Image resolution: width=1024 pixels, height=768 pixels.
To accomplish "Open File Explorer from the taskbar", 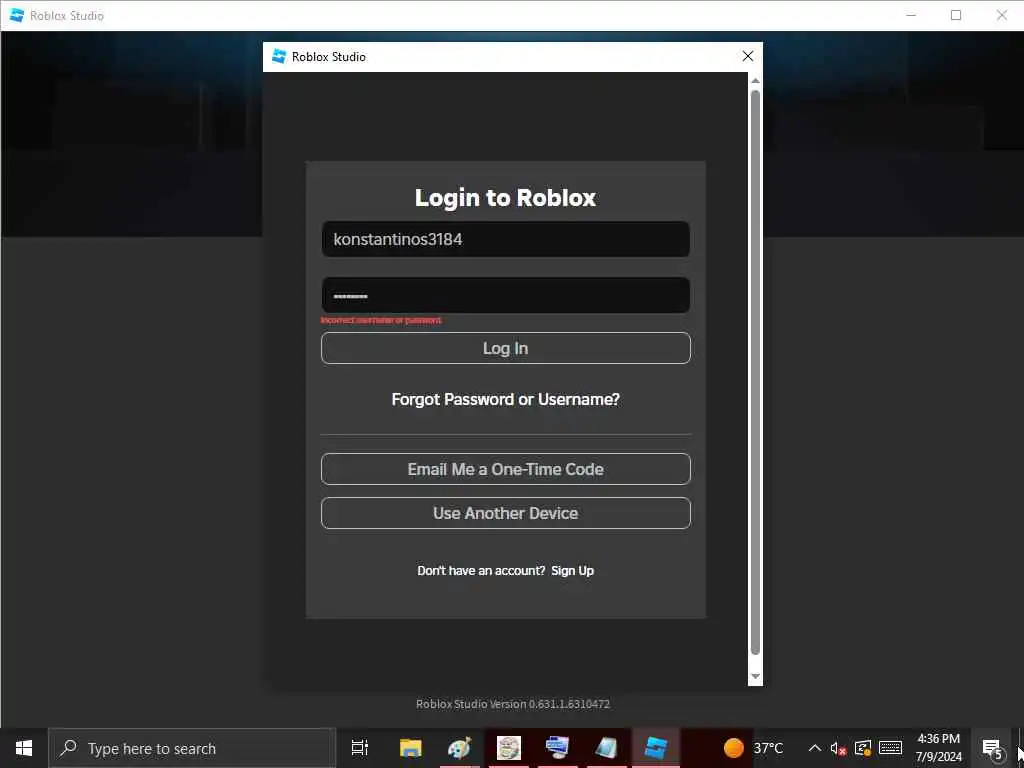I will coord(411,748).
